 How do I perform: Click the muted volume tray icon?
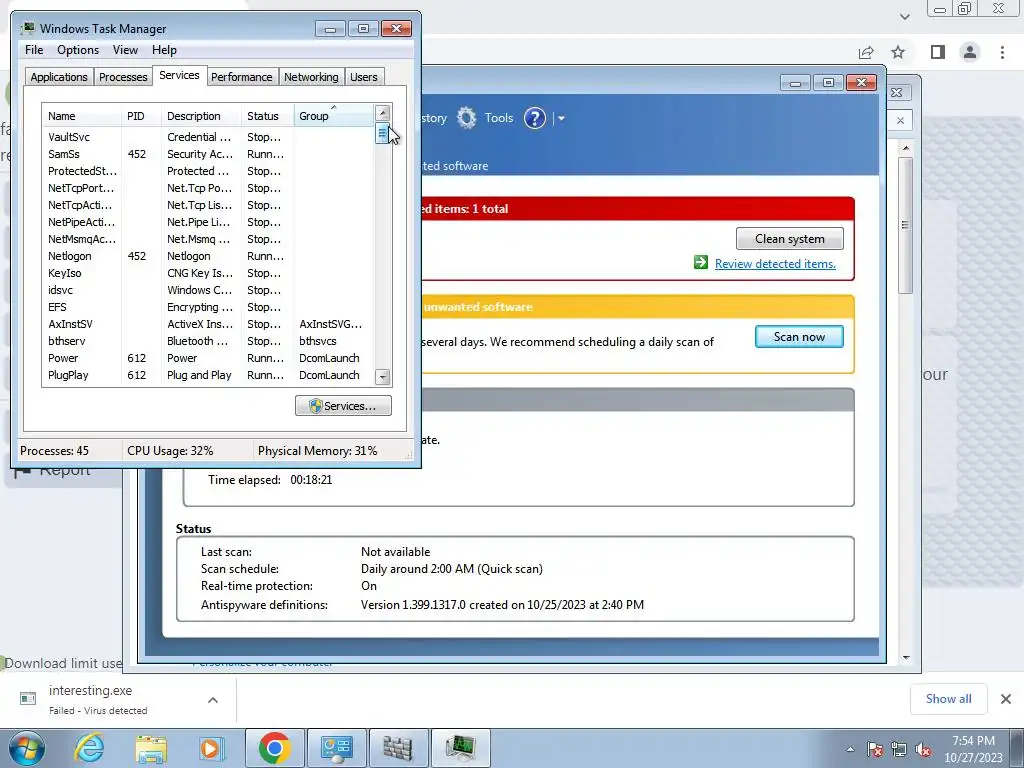pyautogui.click(x=923, y=749)
